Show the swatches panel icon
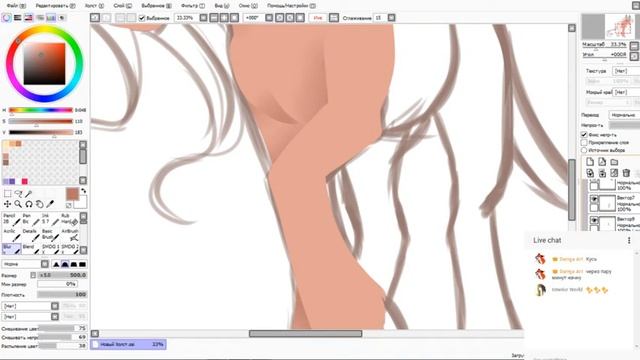This screenshot has width=640, height=360. [x=51, y=18]
